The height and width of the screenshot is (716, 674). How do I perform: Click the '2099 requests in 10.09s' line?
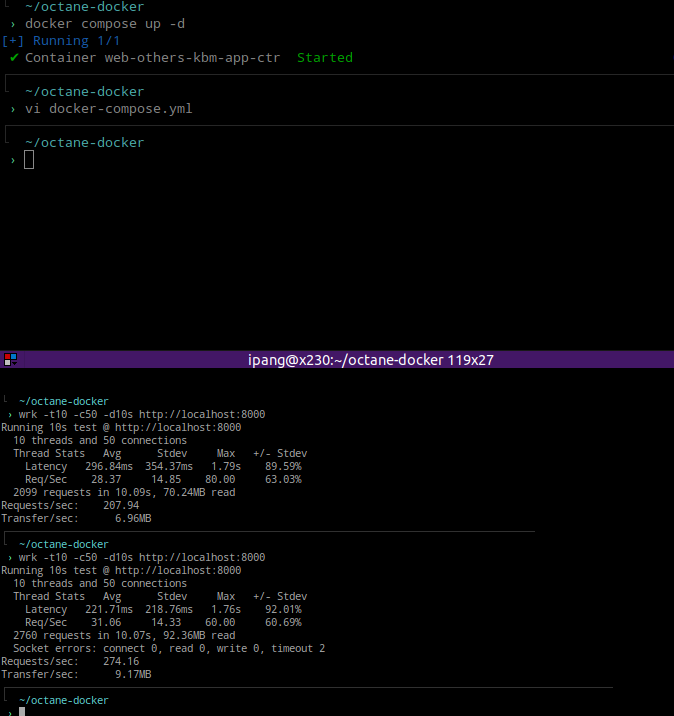(124, 492)
